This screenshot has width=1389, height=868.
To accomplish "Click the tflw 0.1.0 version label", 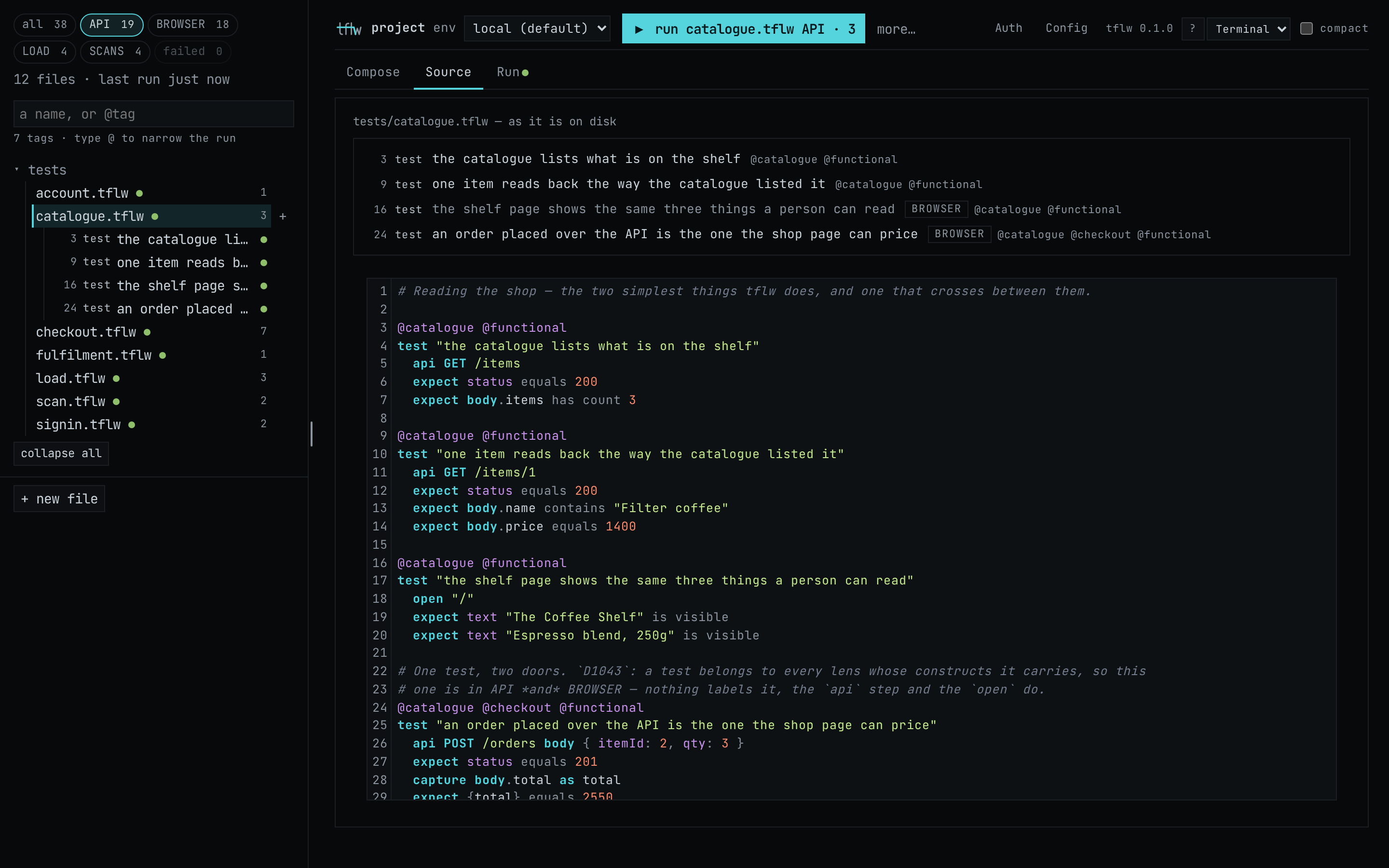I will [1139, 28].
